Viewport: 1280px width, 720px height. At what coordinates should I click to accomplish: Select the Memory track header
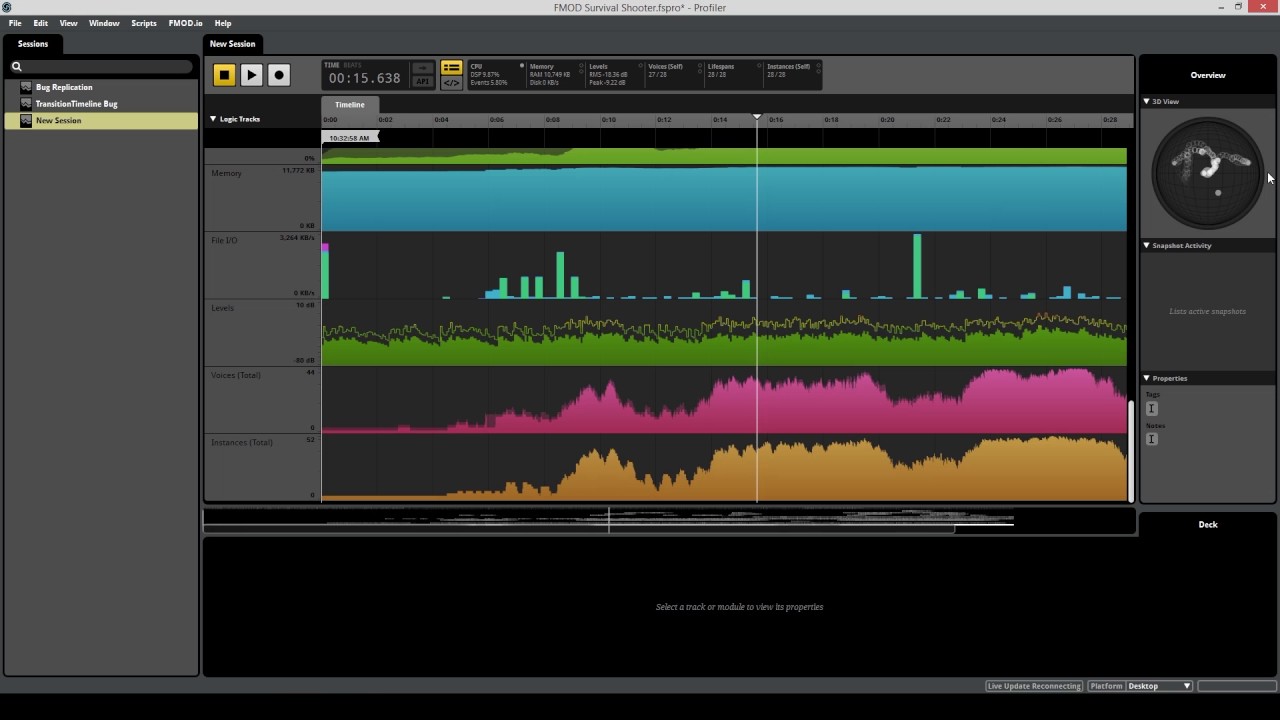point(263,198)
